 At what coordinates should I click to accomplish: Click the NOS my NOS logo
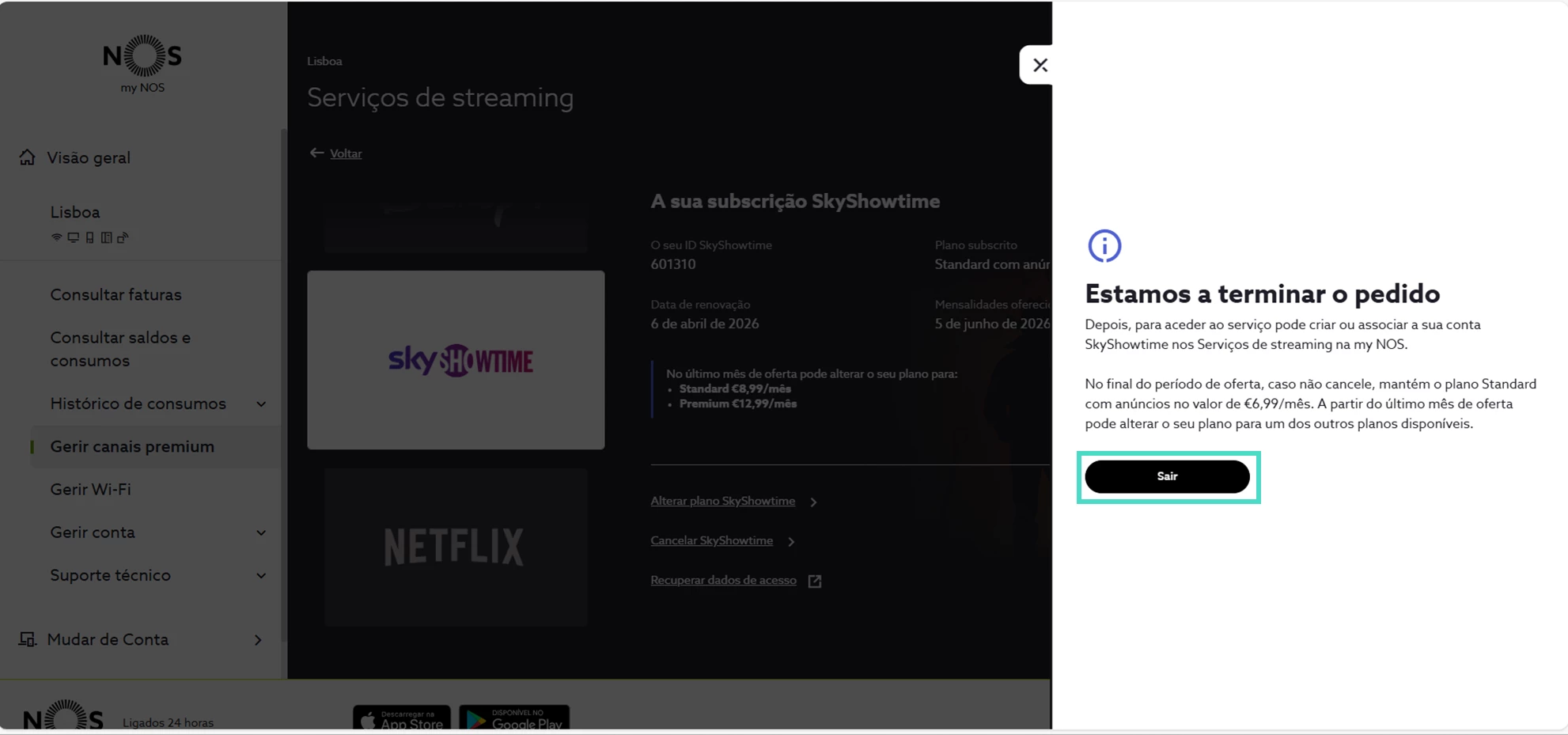(142, 63)
